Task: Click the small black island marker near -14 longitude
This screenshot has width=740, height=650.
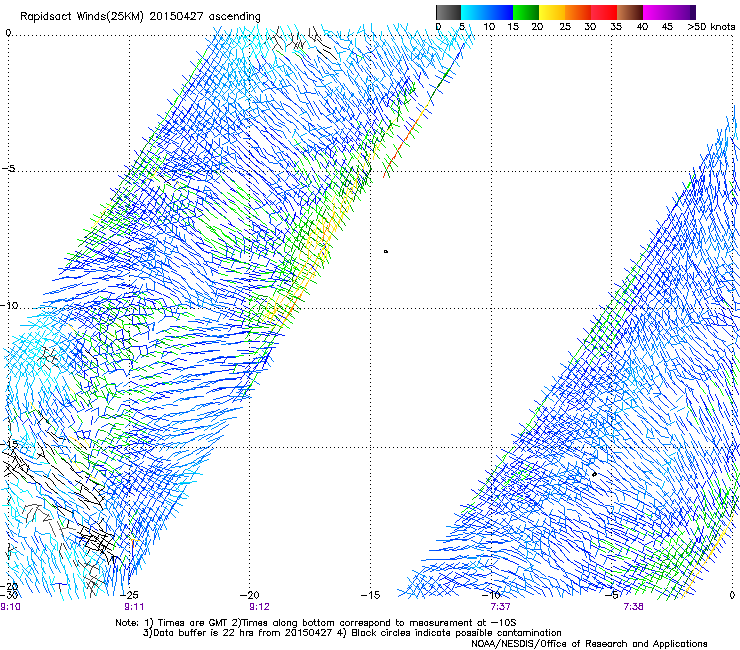Action: click(386, 252)
